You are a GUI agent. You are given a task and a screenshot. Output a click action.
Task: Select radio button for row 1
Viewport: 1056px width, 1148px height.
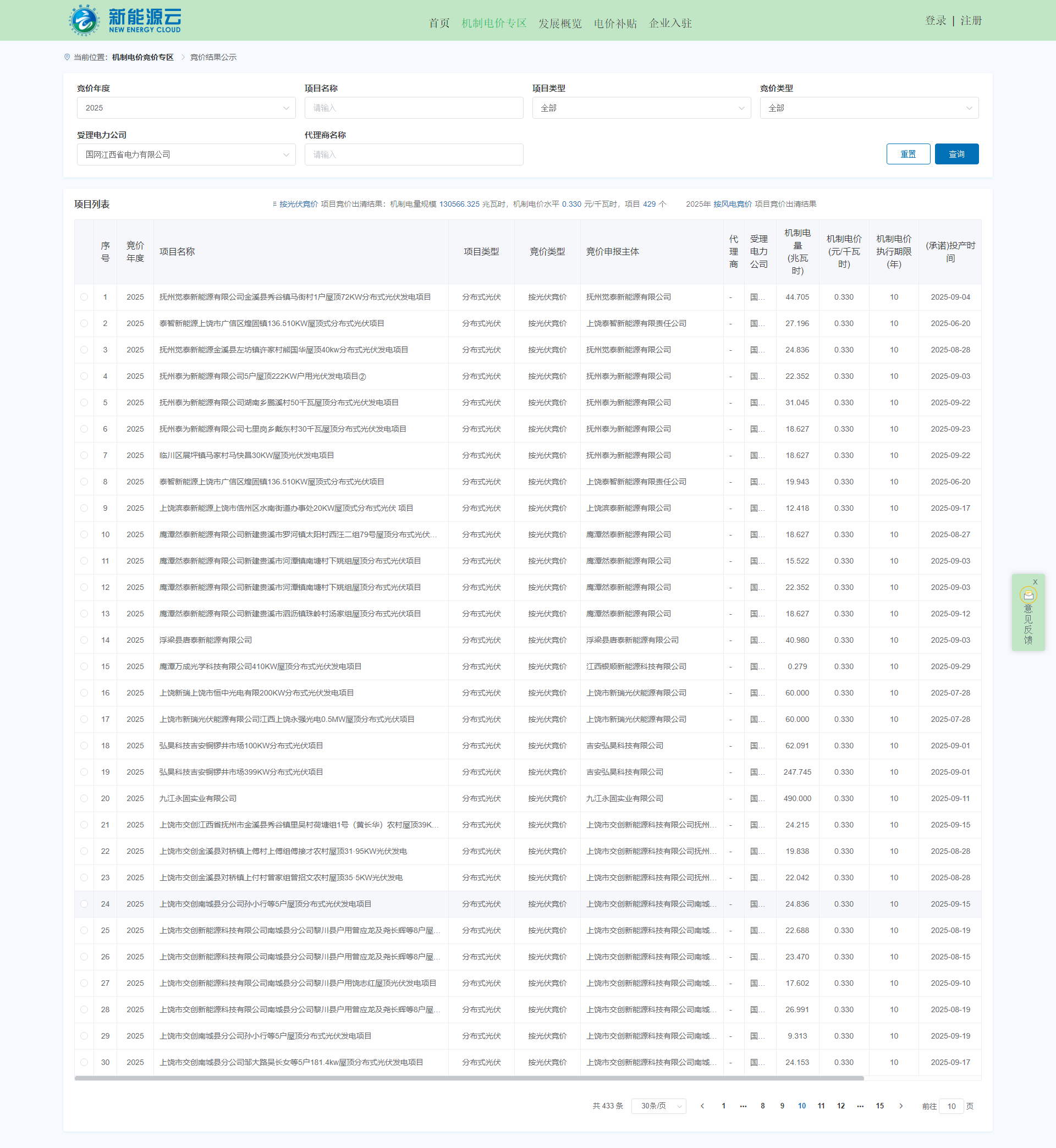85,297
